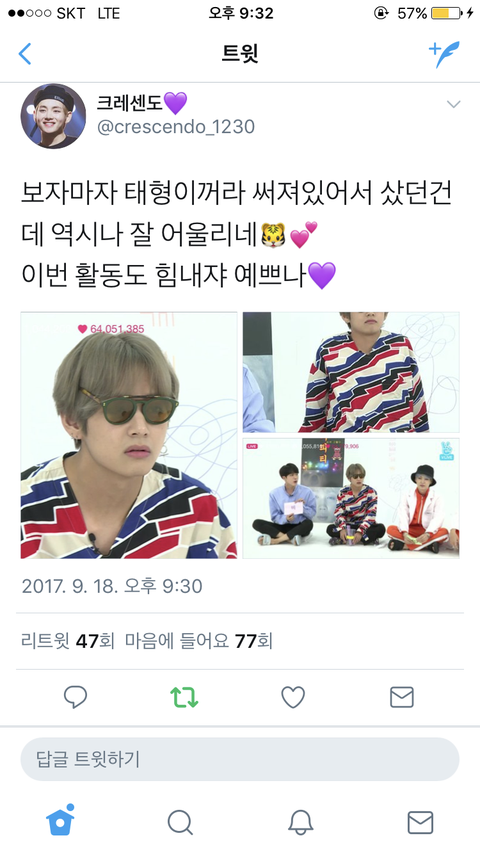This screenshot has height=854, width=480.
Task: Switch to the Home tab
Action: tap(60, 820)
